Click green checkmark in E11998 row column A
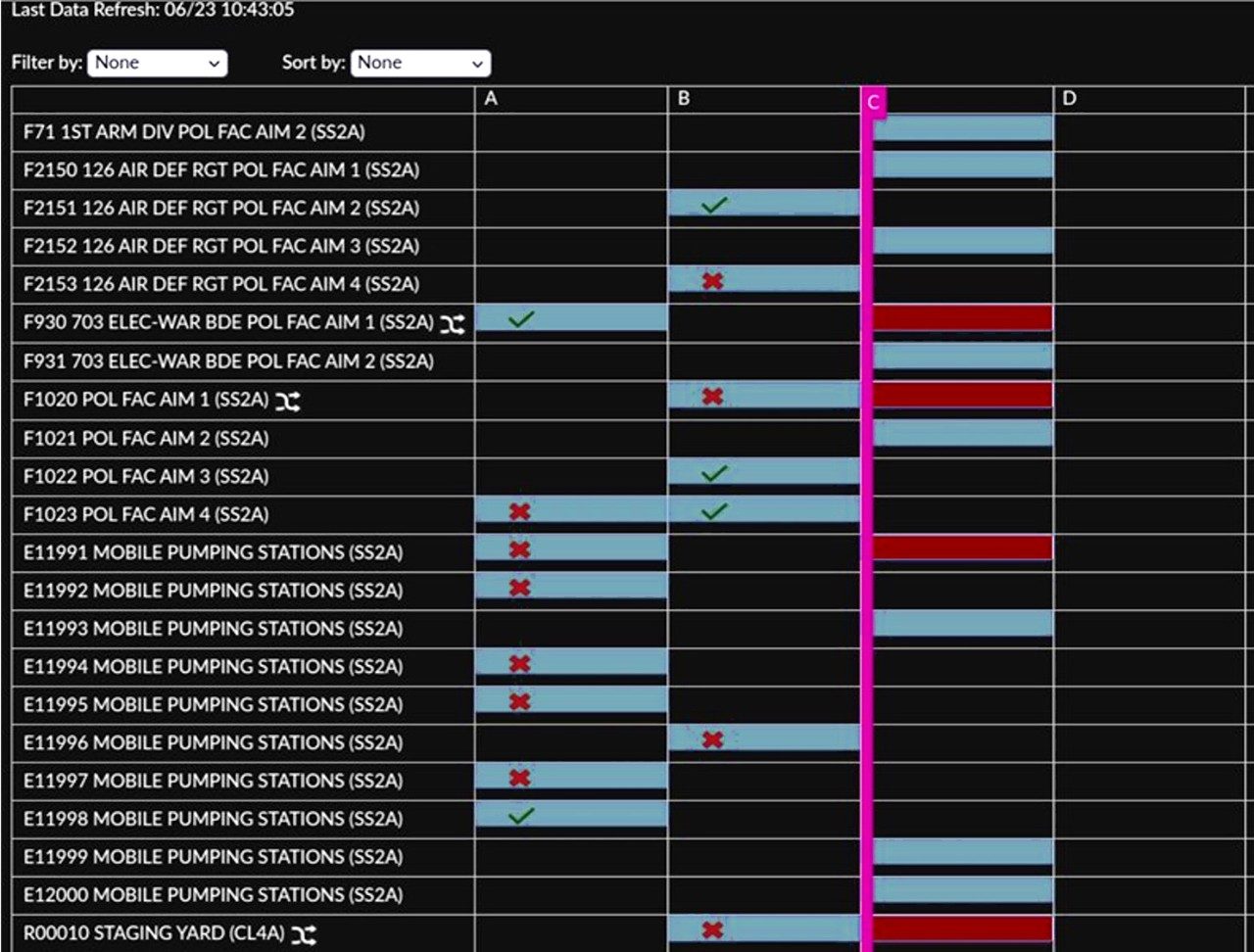This screenshot has height=952, width=1254. [x=521, y=815]
